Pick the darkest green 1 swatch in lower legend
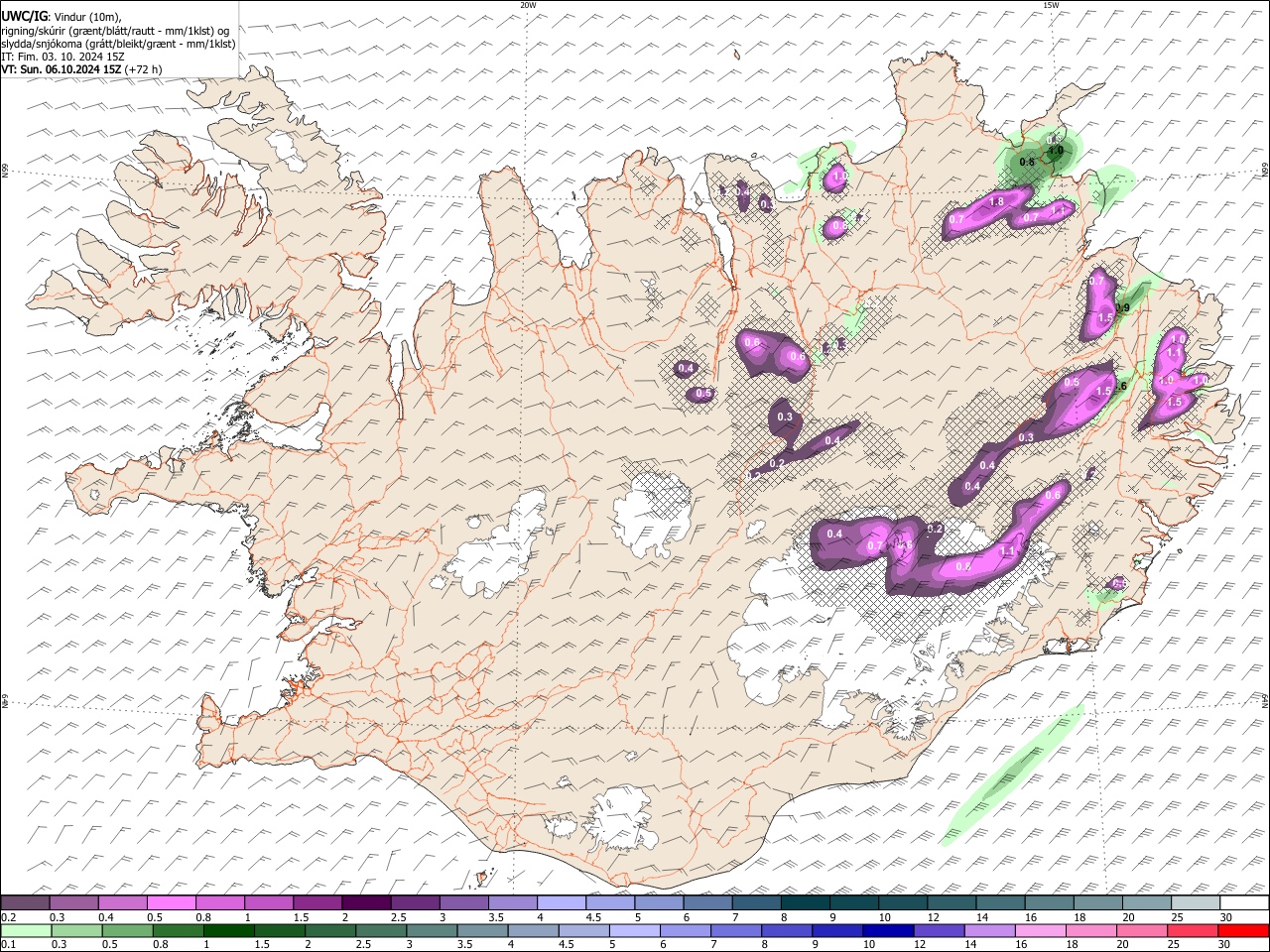 229,930
